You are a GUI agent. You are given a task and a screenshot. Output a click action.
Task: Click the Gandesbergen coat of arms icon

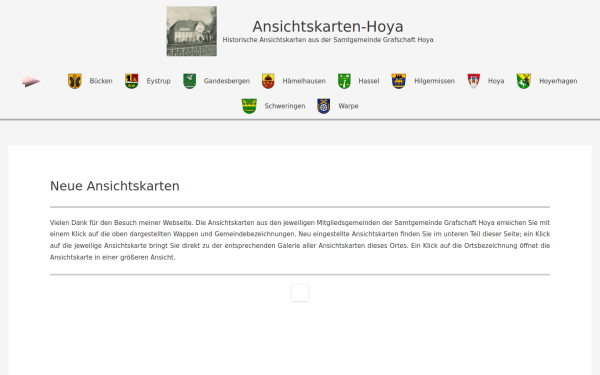(189, 81)
